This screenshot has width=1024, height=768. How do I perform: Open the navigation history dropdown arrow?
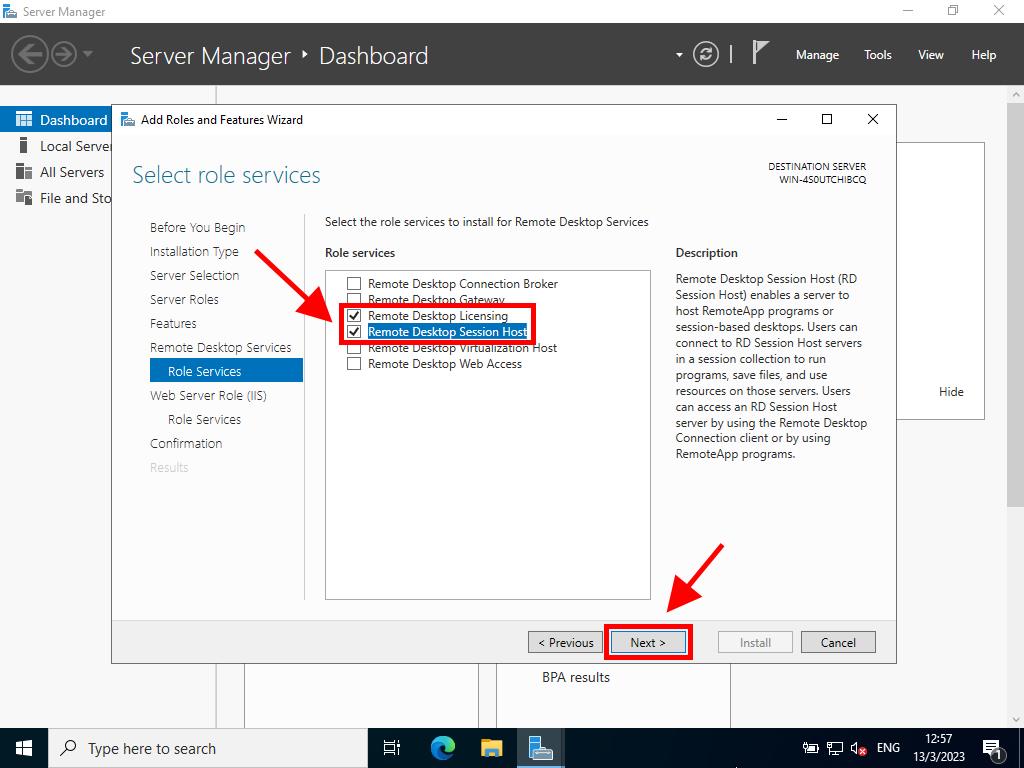88,54
